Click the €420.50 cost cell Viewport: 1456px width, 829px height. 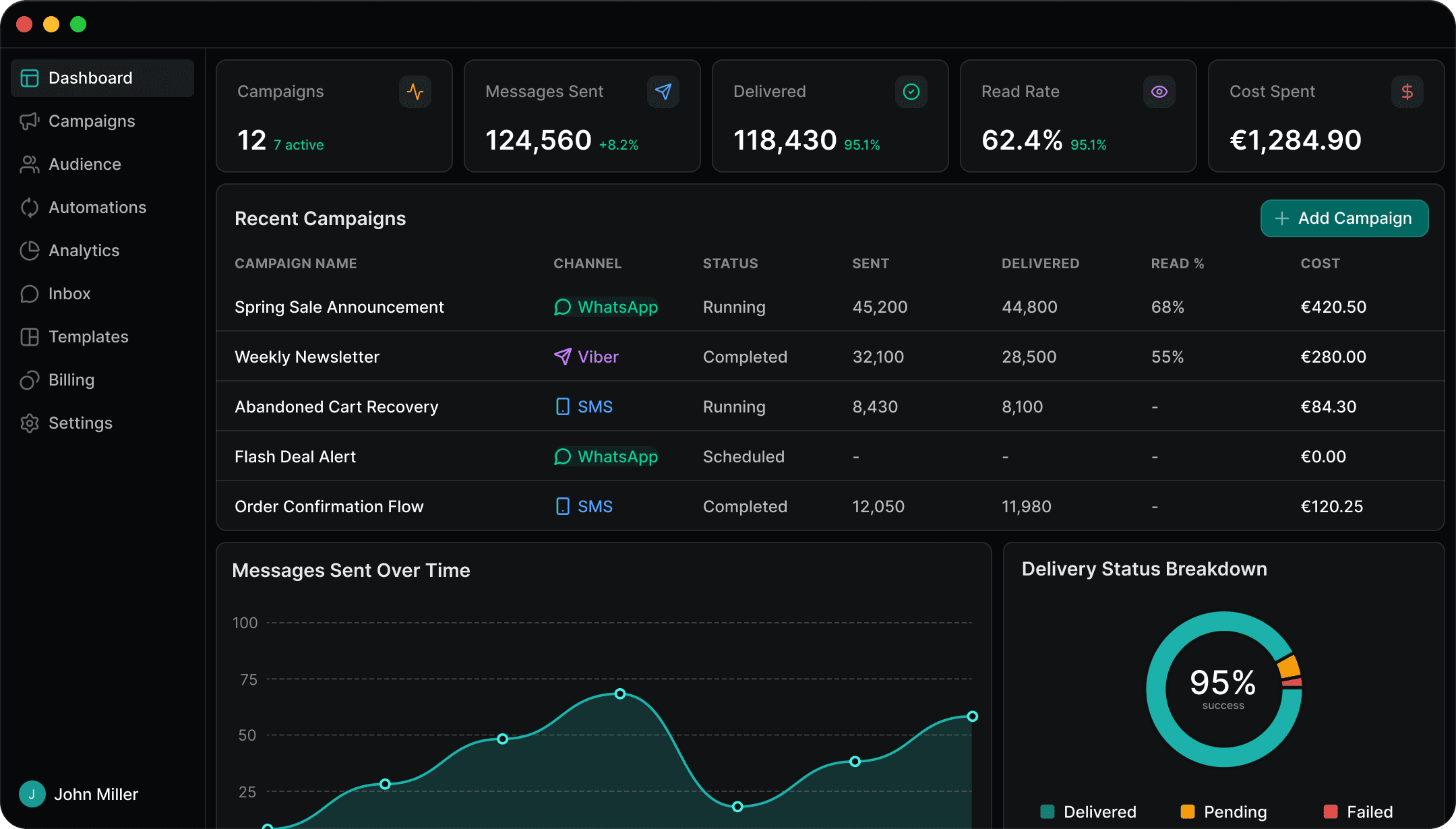pos(1333,307)
